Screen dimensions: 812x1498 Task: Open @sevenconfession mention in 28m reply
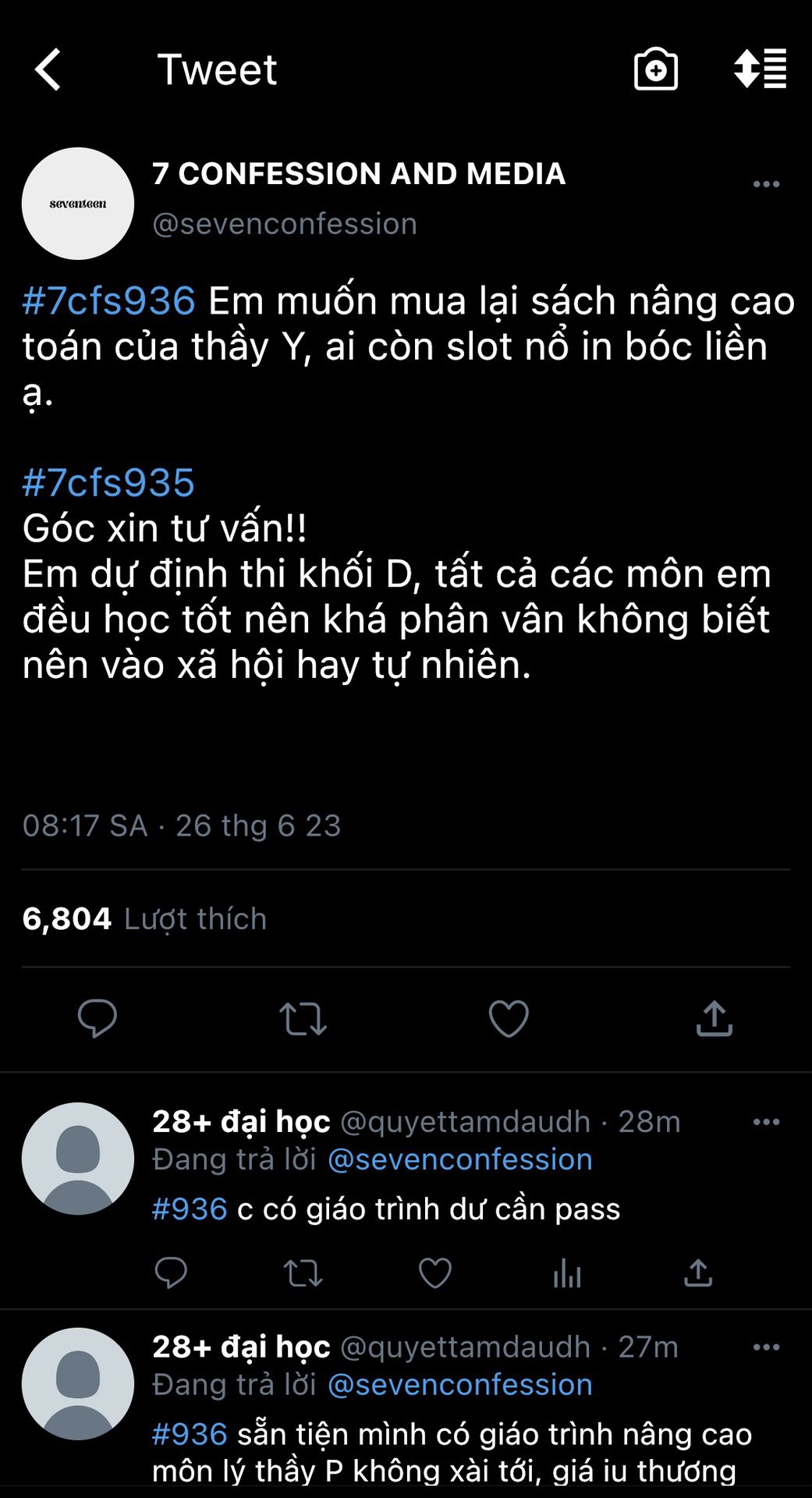tap(460, 1159)
